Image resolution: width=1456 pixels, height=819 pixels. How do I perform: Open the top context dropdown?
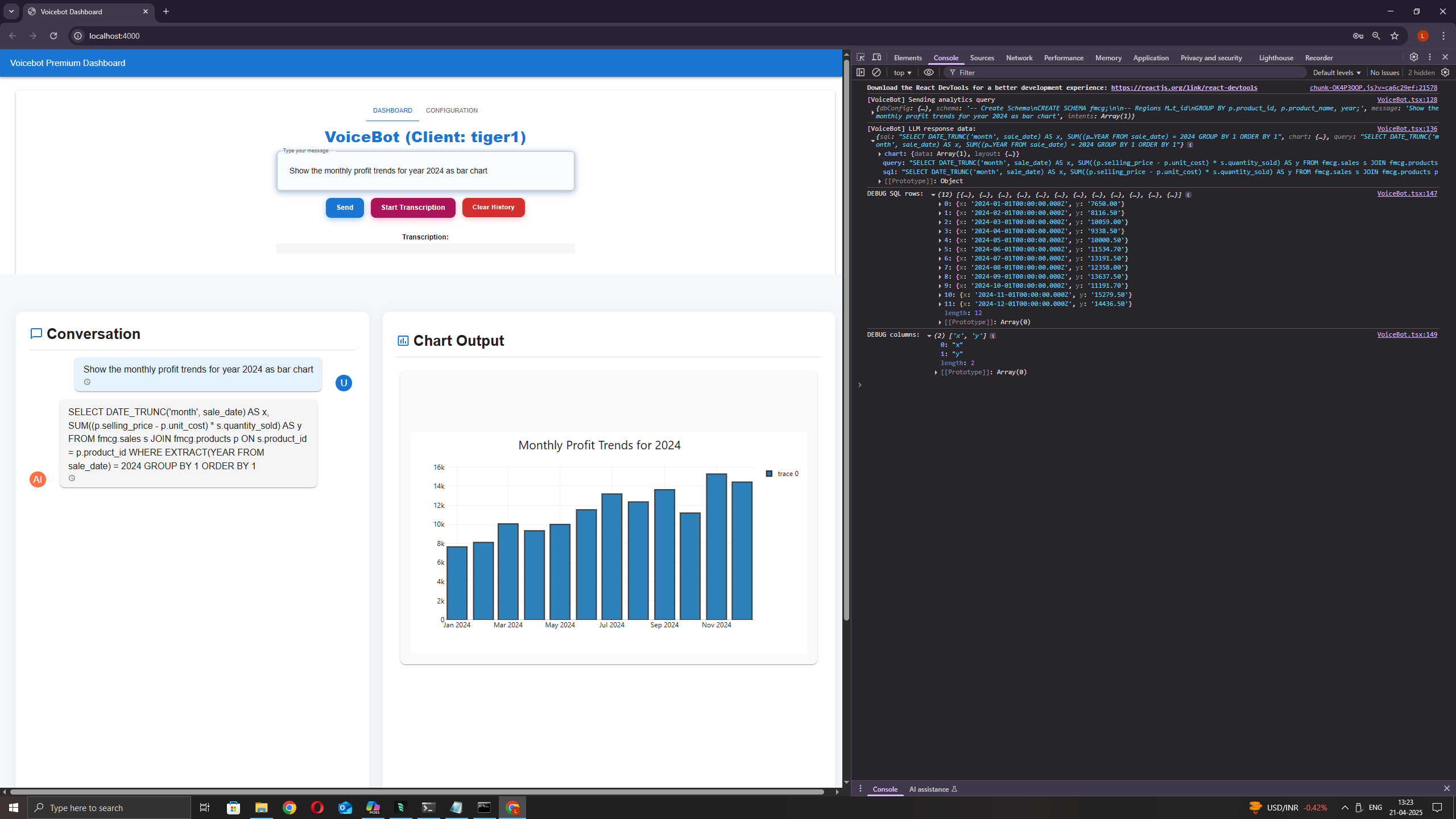(902, 73)
